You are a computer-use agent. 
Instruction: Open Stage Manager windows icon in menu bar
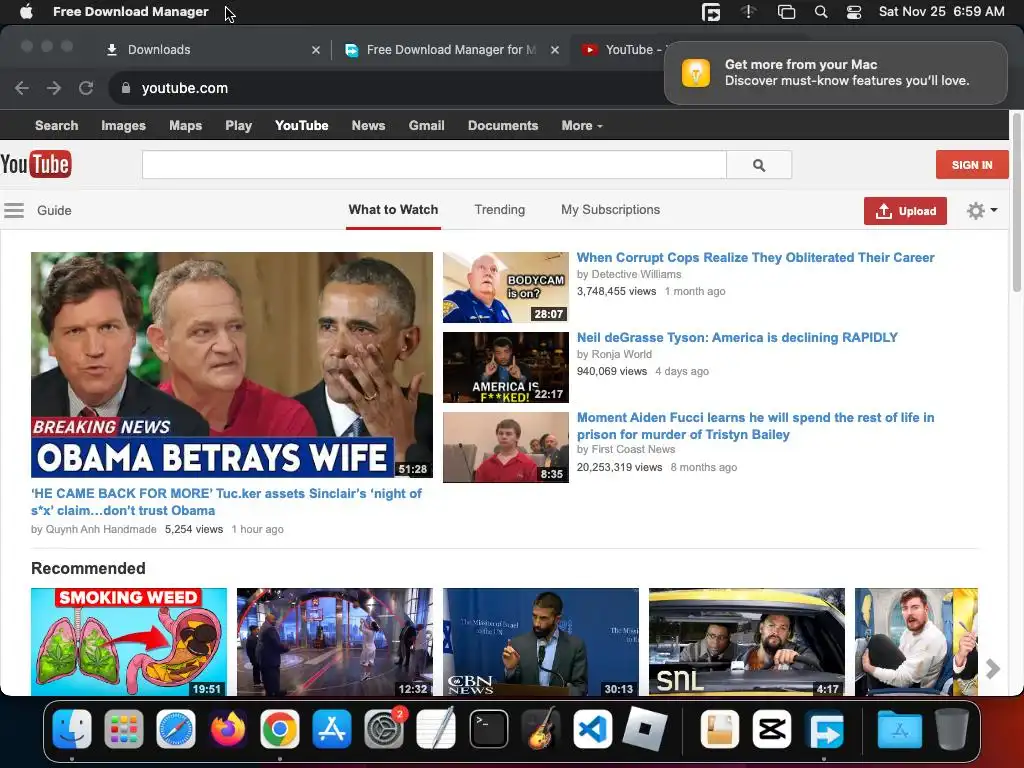(786, 12)
